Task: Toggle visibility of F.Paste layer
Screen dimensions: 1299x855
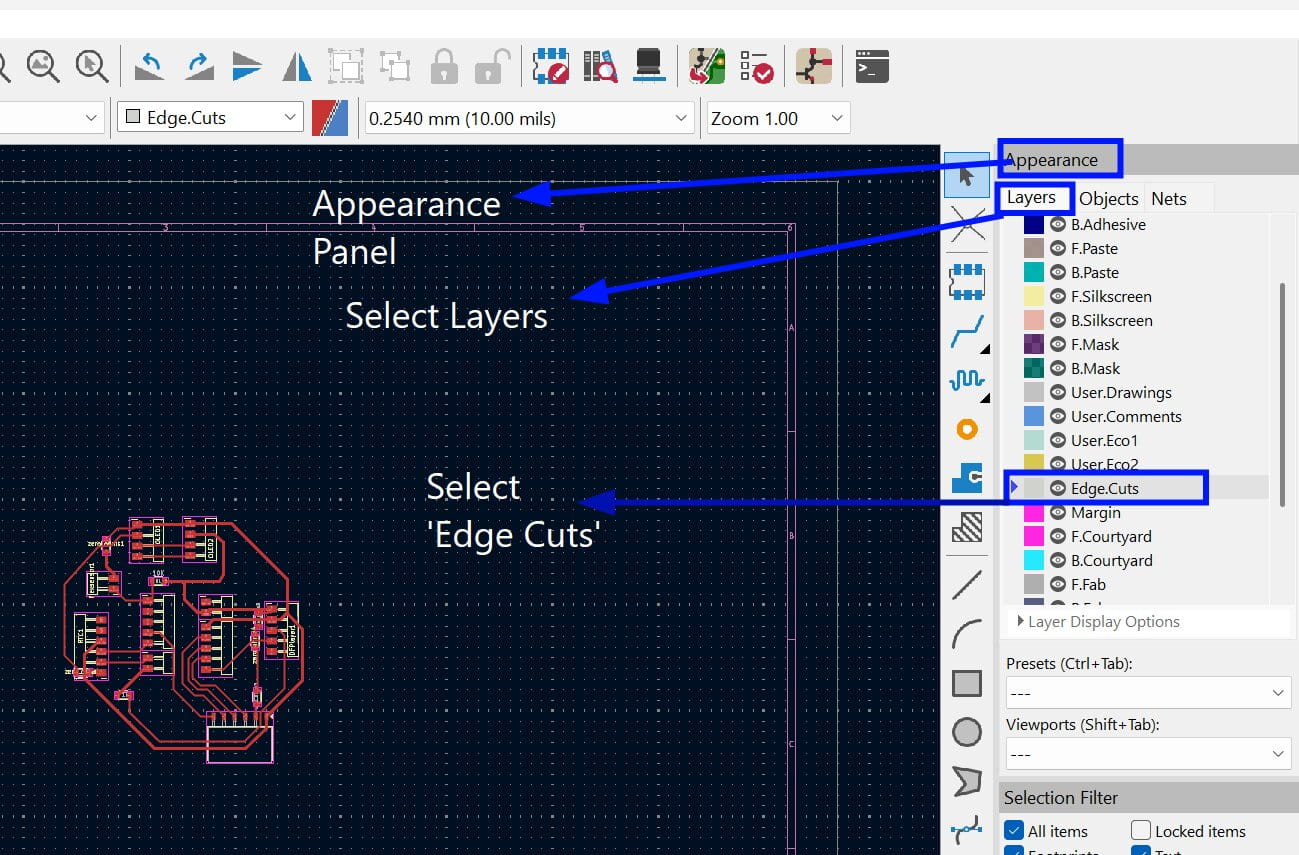Action: [x=1058, y=249]
